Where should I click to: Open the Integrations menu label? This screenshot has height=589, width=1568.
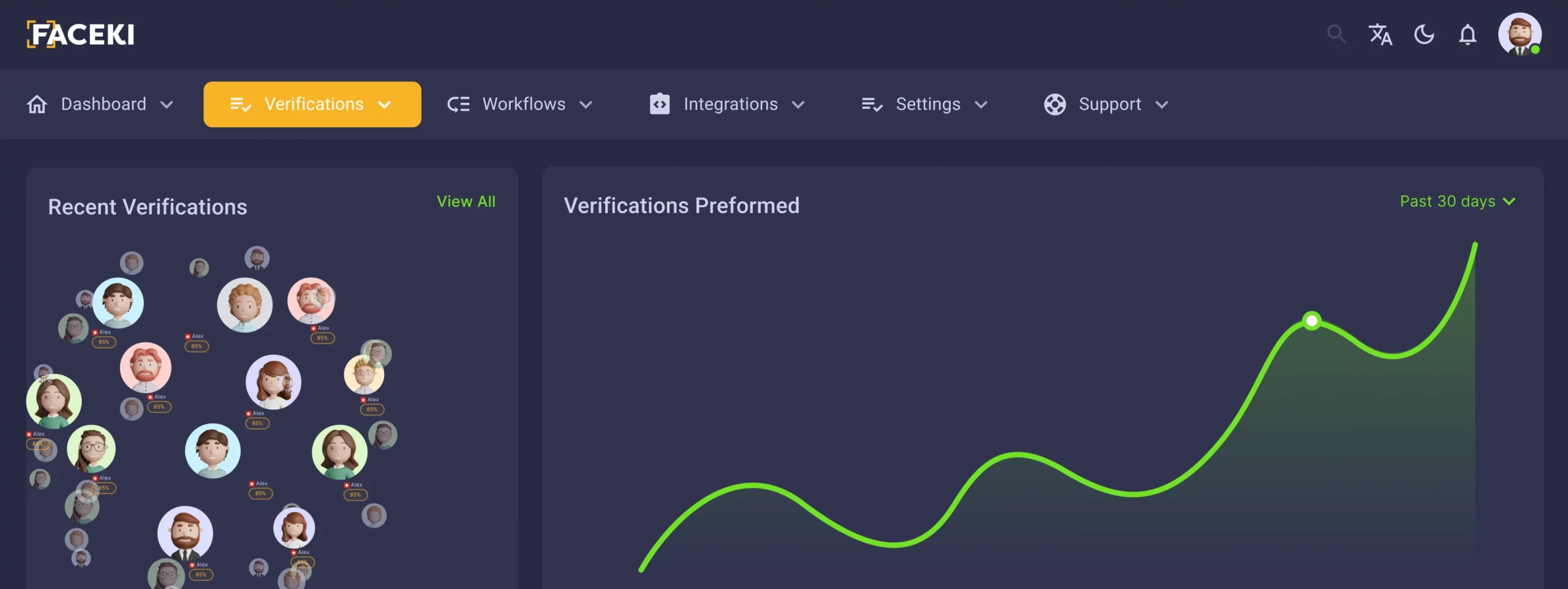(x=731, y=105)
